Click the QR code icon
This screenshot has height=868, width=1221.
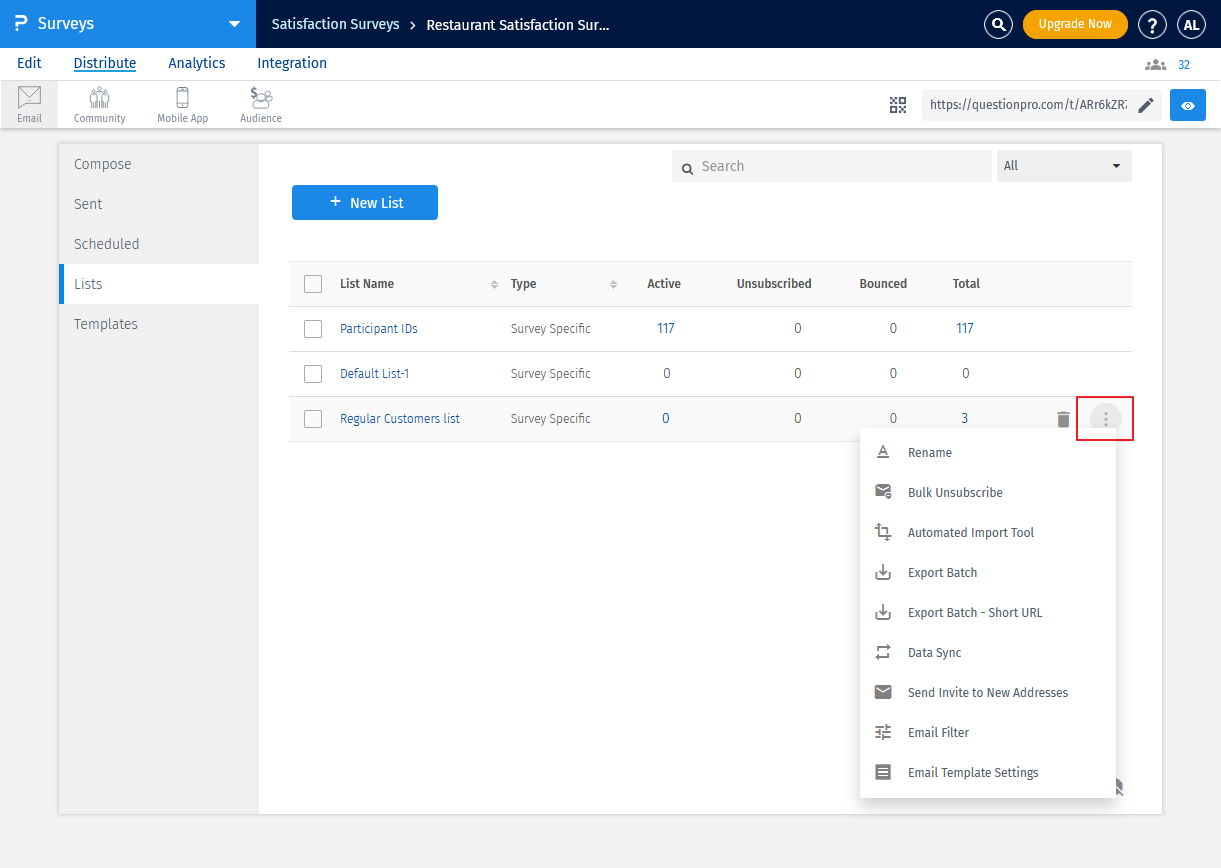coord(898,105)
